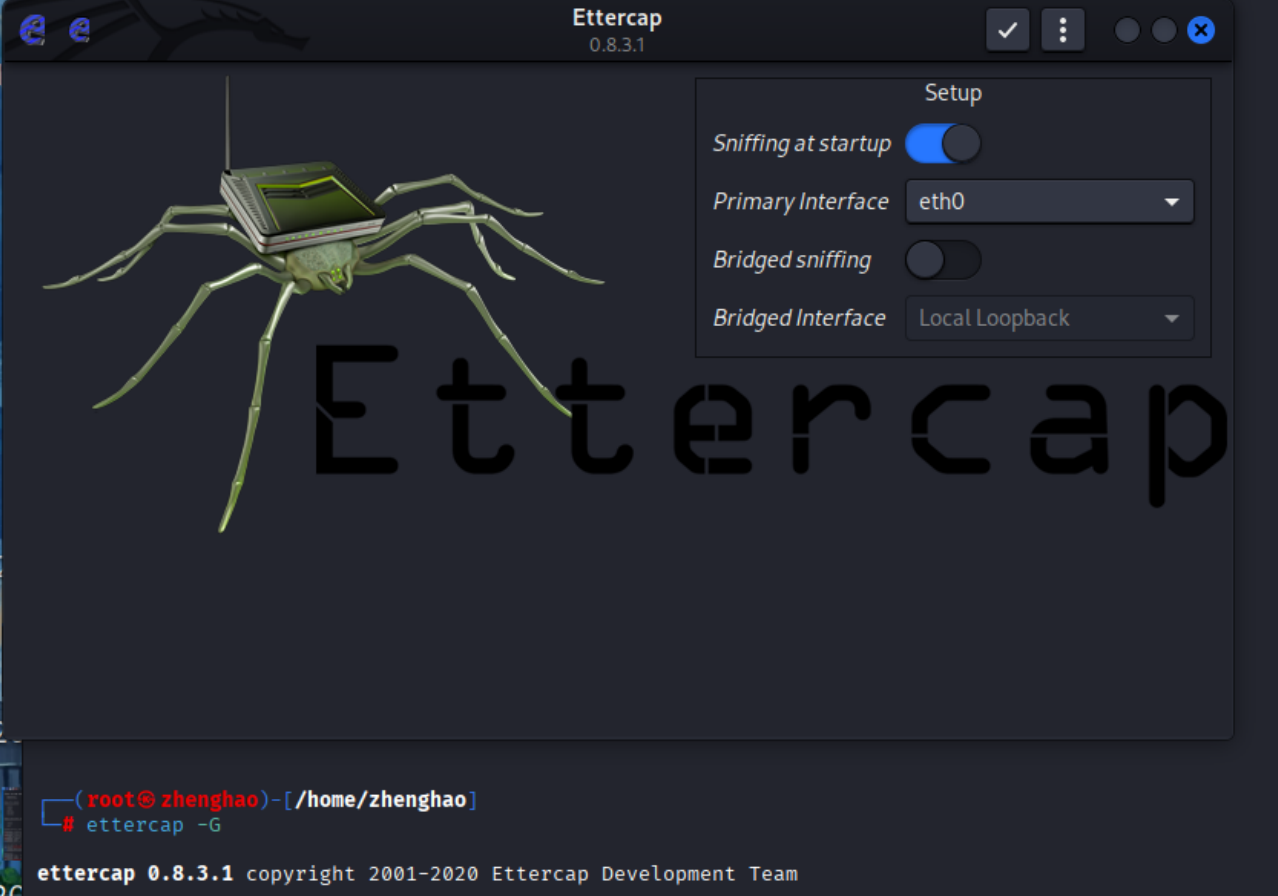This screenshot has height=896, width=1278.
Task: Click 'ettercap -G' command in terminal
Action: [x=153, y=825]
